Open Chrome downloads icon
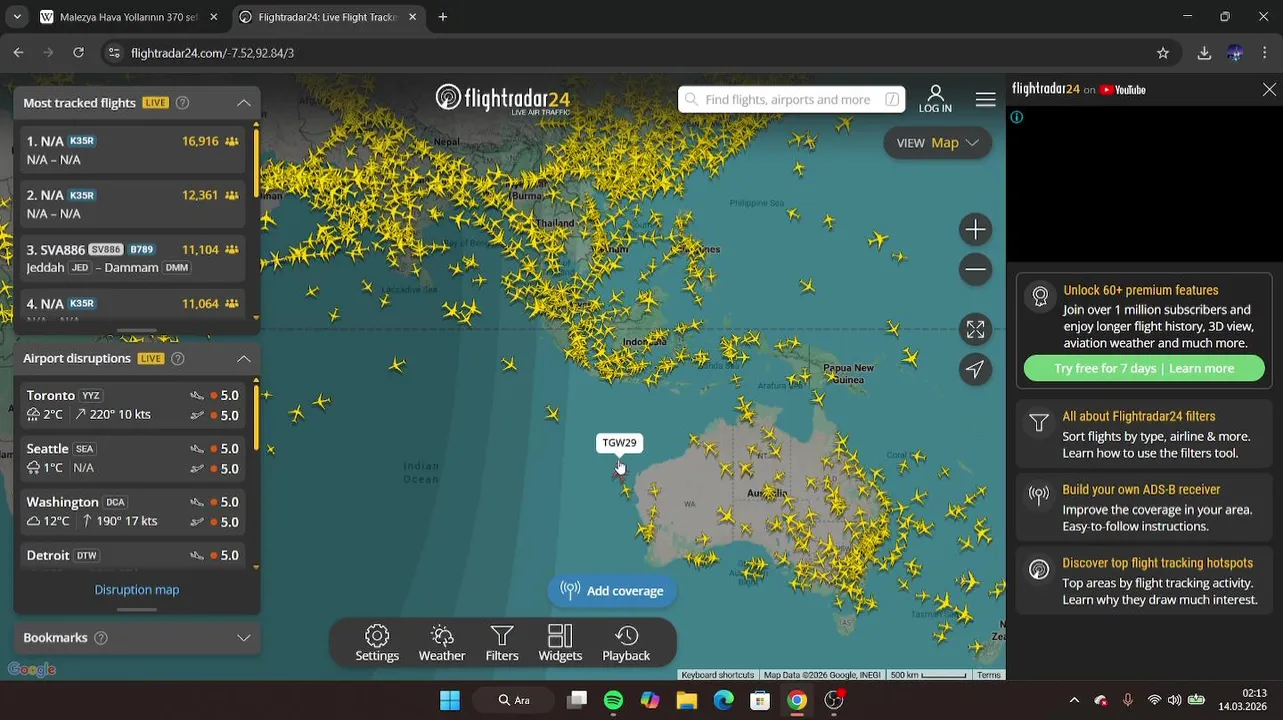Image resolution: width=1283 pixels, height=720 pixels. [x=1204, y=53]
